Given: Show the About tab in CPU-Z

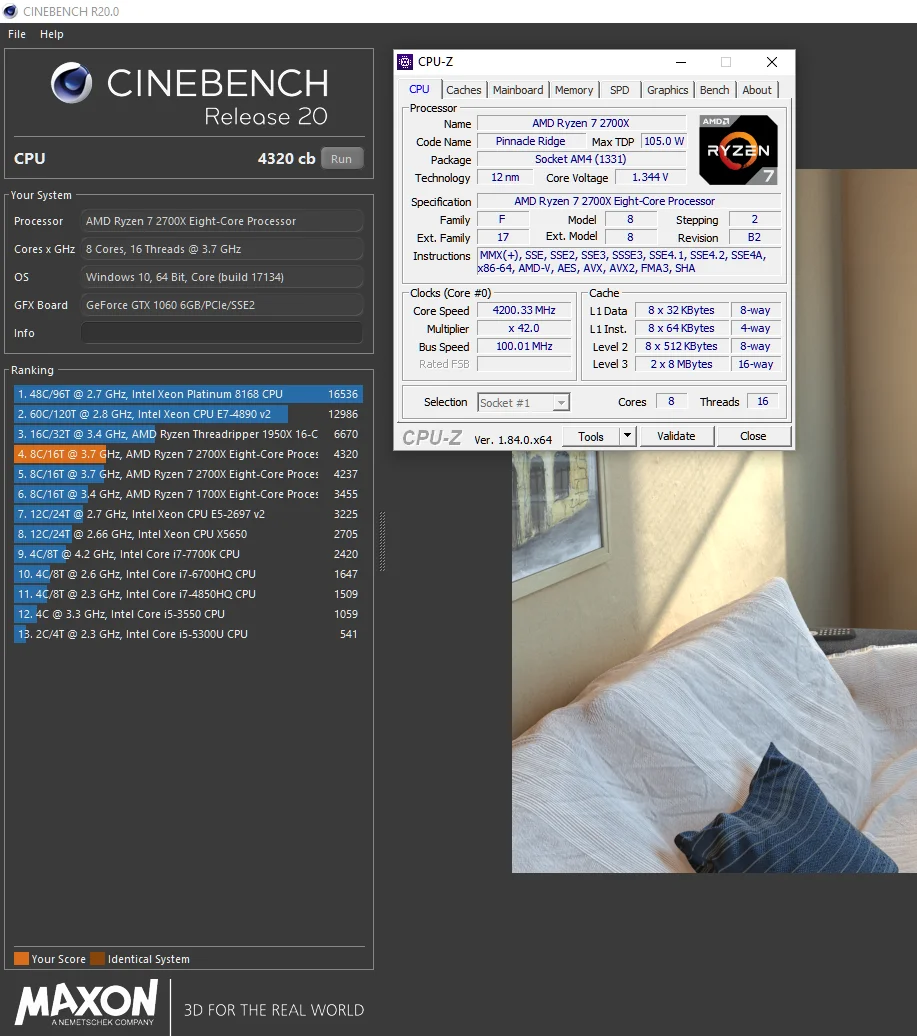Looking at the screenshot, I should point(756,90).
